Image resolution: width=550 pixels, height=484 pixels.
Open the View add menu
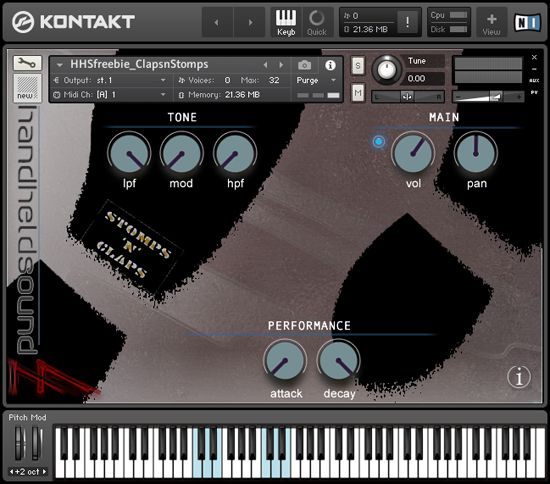pyautogui.click(x=491, y=23)
